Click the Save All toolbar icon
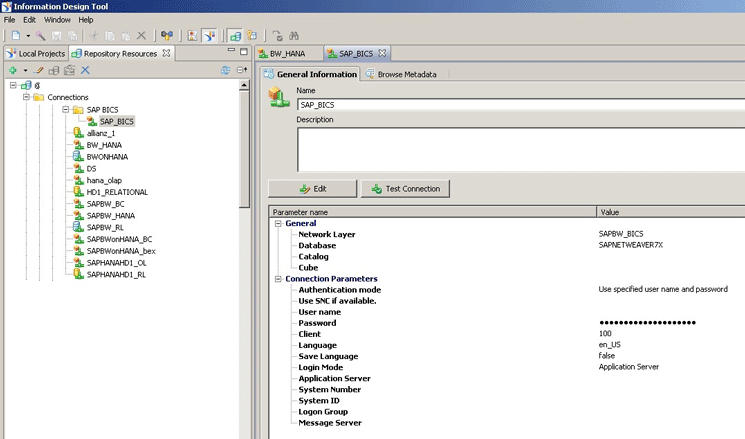Viewport: 745px width, 439px height. [x=72, y=36]
